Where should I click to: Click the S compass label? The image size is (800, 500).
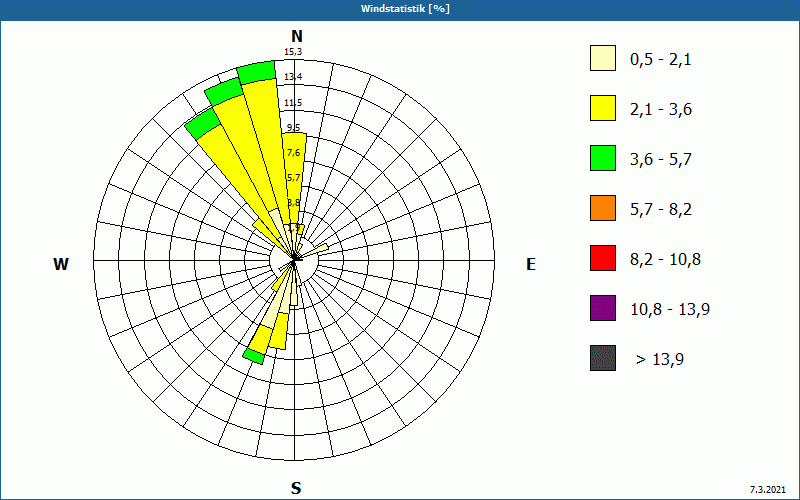(296, 488)
